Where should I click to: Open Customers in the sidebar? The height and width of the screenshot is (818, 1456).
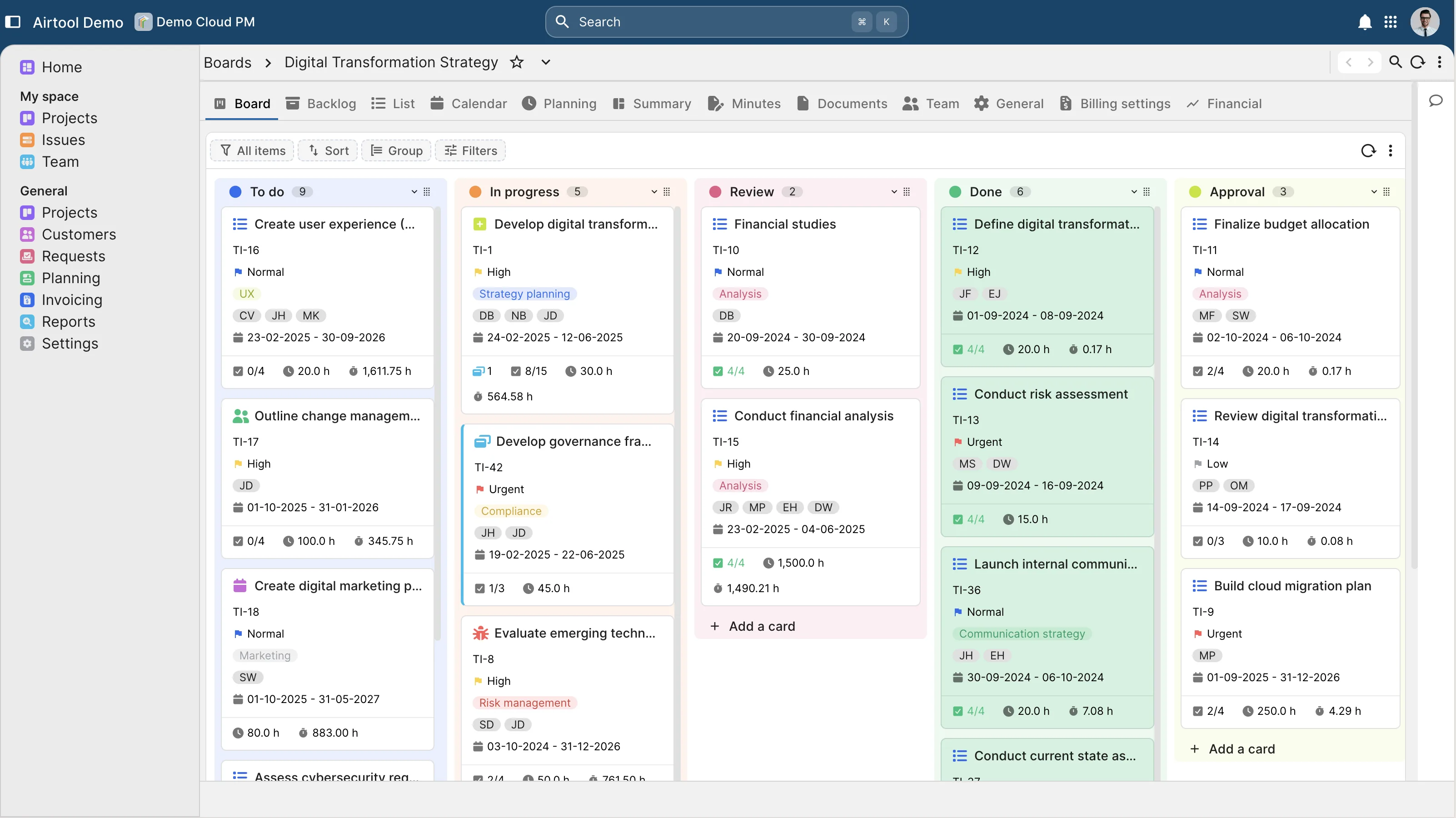point(68,234)
